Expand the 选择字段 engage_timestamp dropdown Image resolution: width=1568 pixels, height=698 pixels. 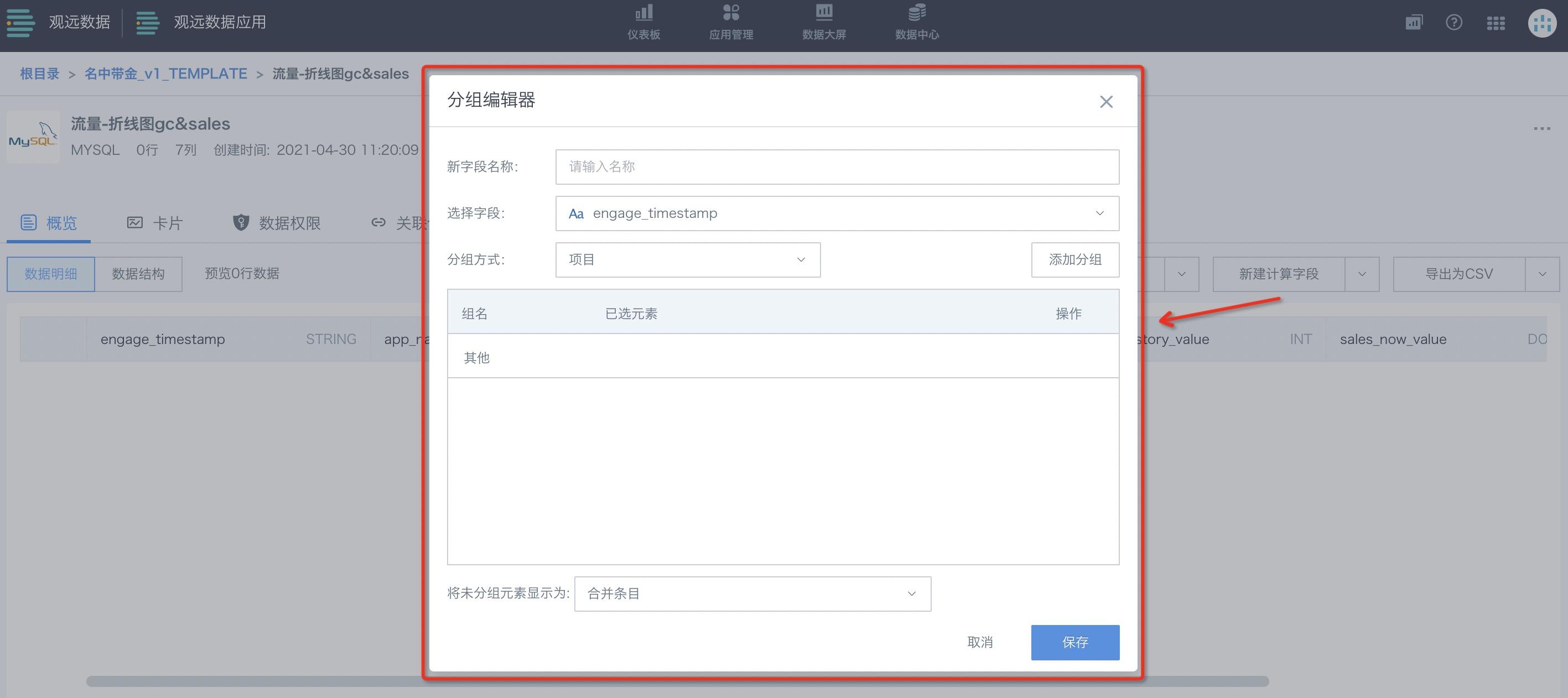tap(837, 213)
